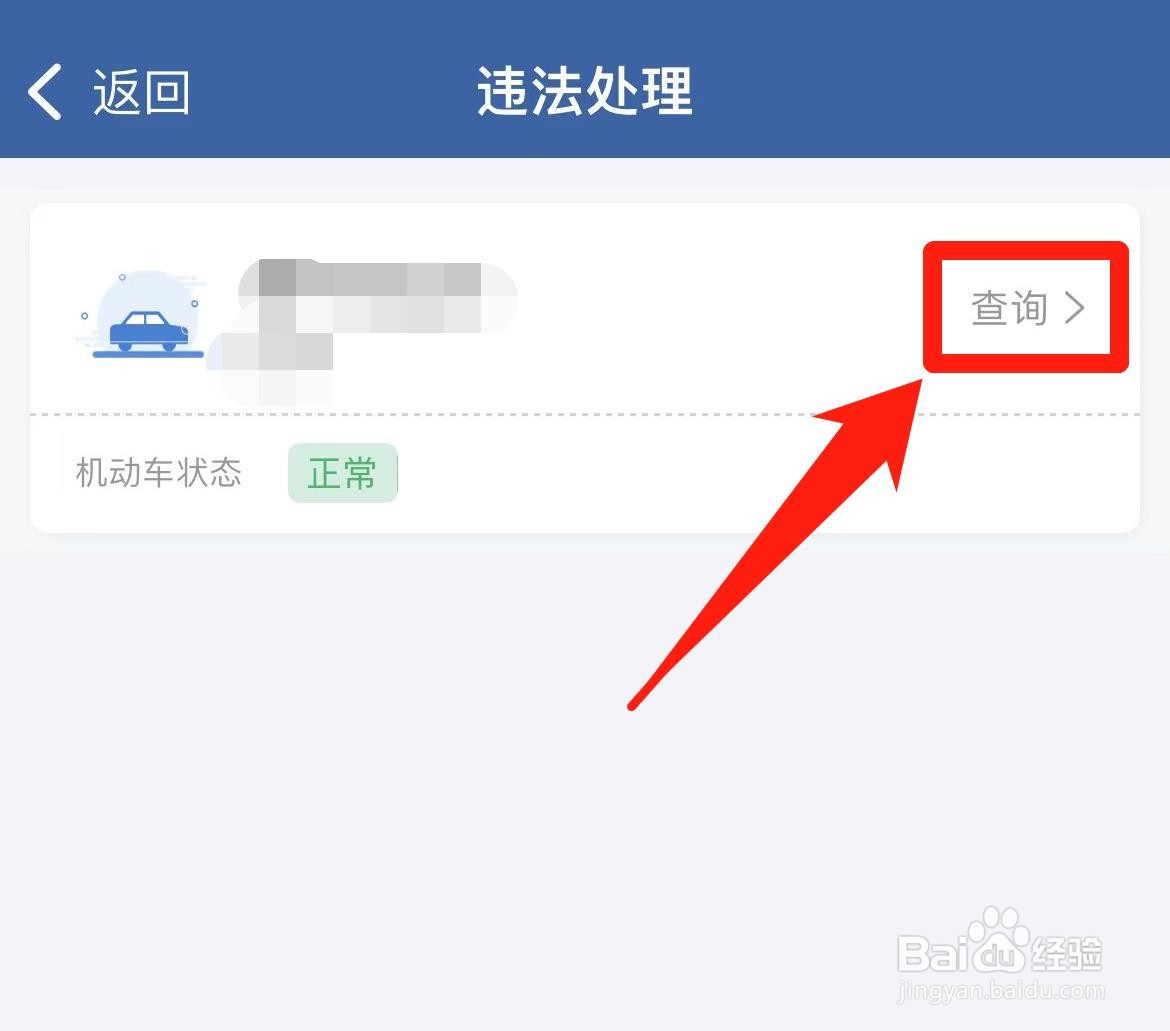Expand via the chevron beside 查询
Screen dimensions: 1170x1031
[x=1074, y=307]
